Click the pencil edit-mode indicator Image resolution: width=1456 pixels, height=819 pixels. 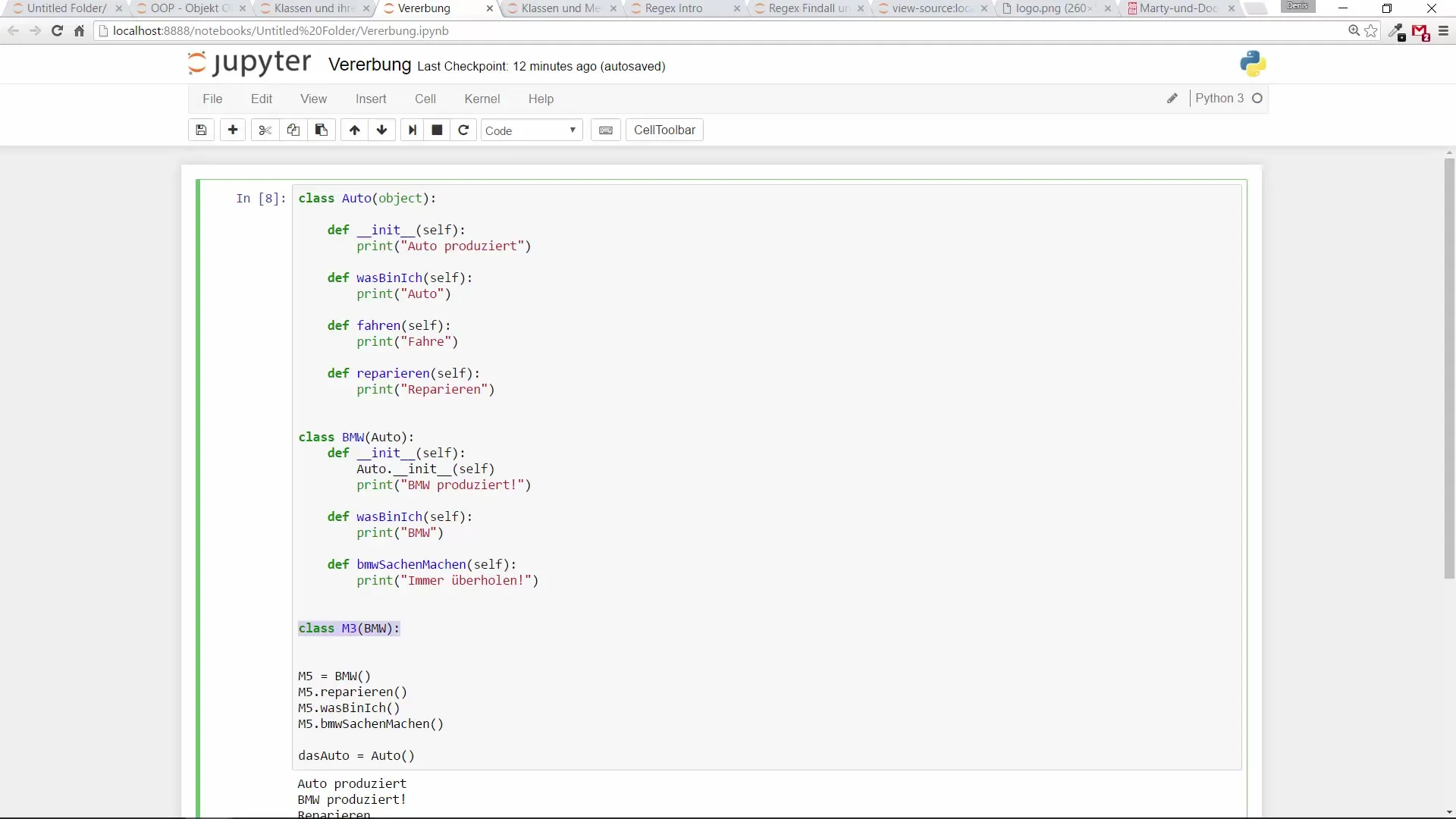(1172, 99)
